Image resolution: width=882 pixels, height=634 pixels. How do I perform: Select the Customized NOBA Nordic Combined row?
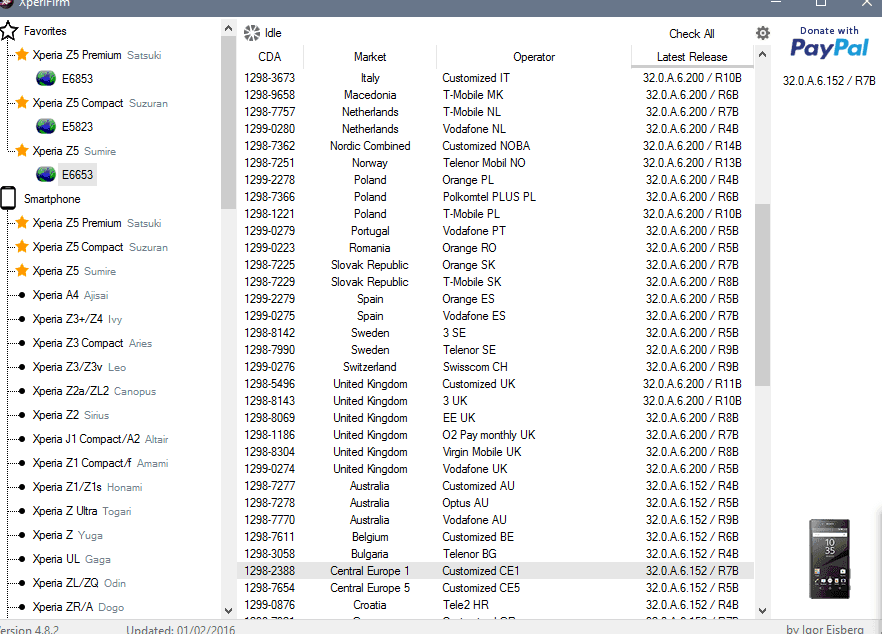click(495, 146)
